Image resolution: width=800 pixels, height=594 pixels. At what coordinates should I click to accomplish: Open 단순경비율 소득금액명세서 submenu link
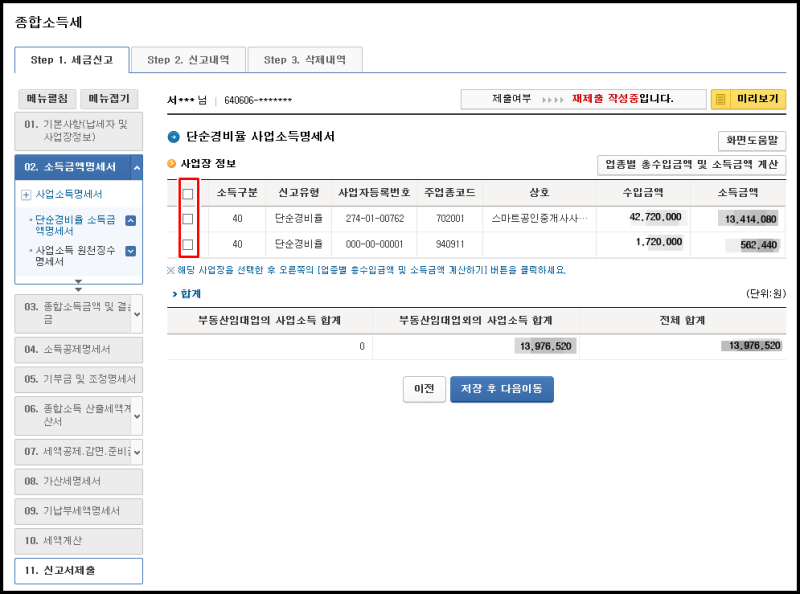click(x=76, y=225)
